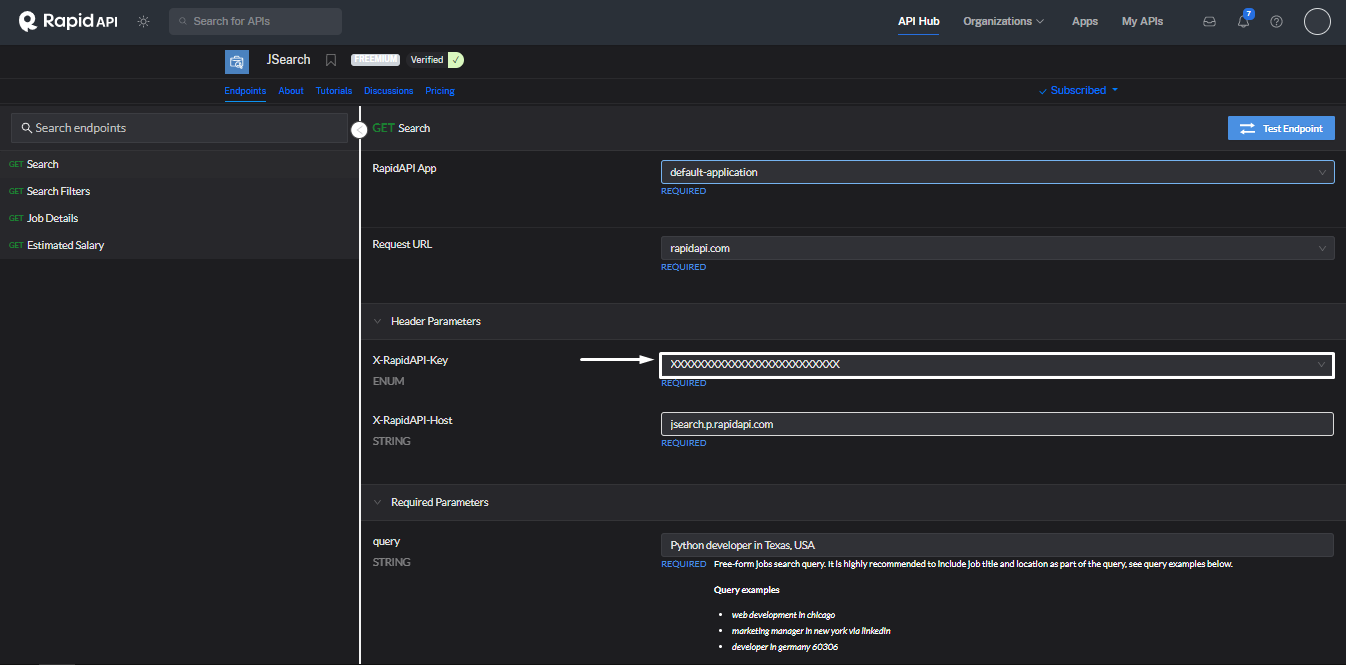Image resolution: width=1346 pixels, height=665 pixels.
Task: Click the RapidAPI logo
Action: pyautogui.click(x=68, y=21)
